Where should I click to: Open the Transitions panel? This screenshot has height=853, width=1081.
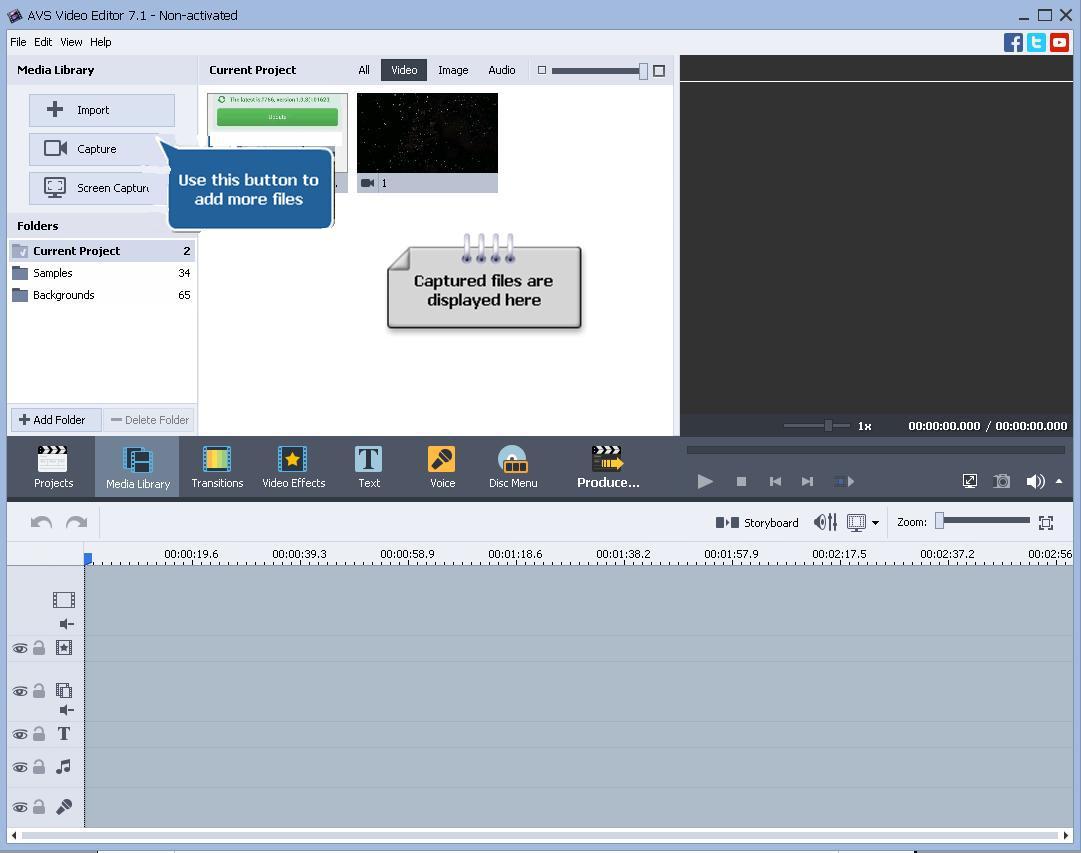(x=217, y=466)
